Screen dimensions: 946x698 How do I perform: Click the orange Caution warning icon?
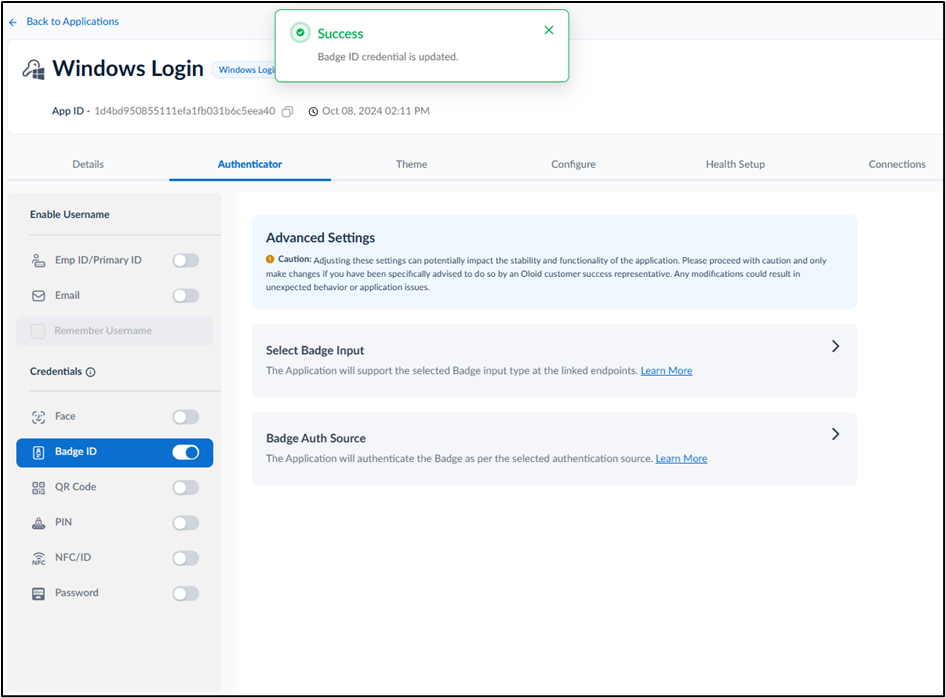click(270, 259)
